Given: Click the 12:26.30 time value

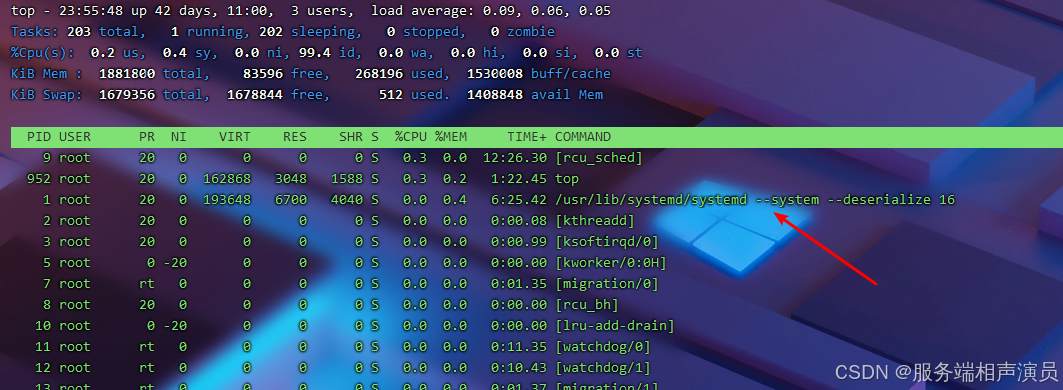Looking at the screenshot, I should tap(515, 158).
